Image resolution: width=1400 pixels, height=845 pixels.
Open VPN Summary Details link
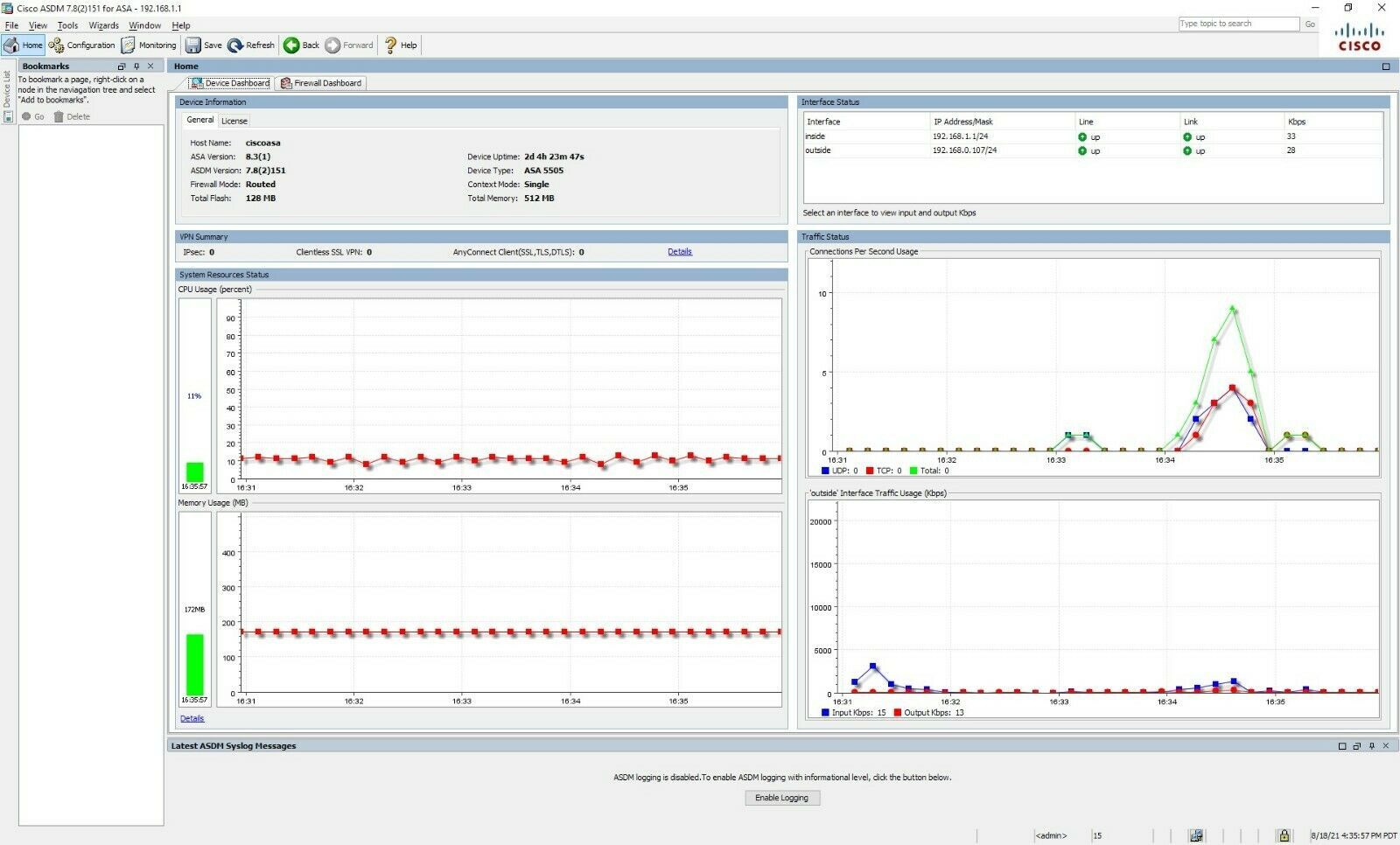coord(680,252)
